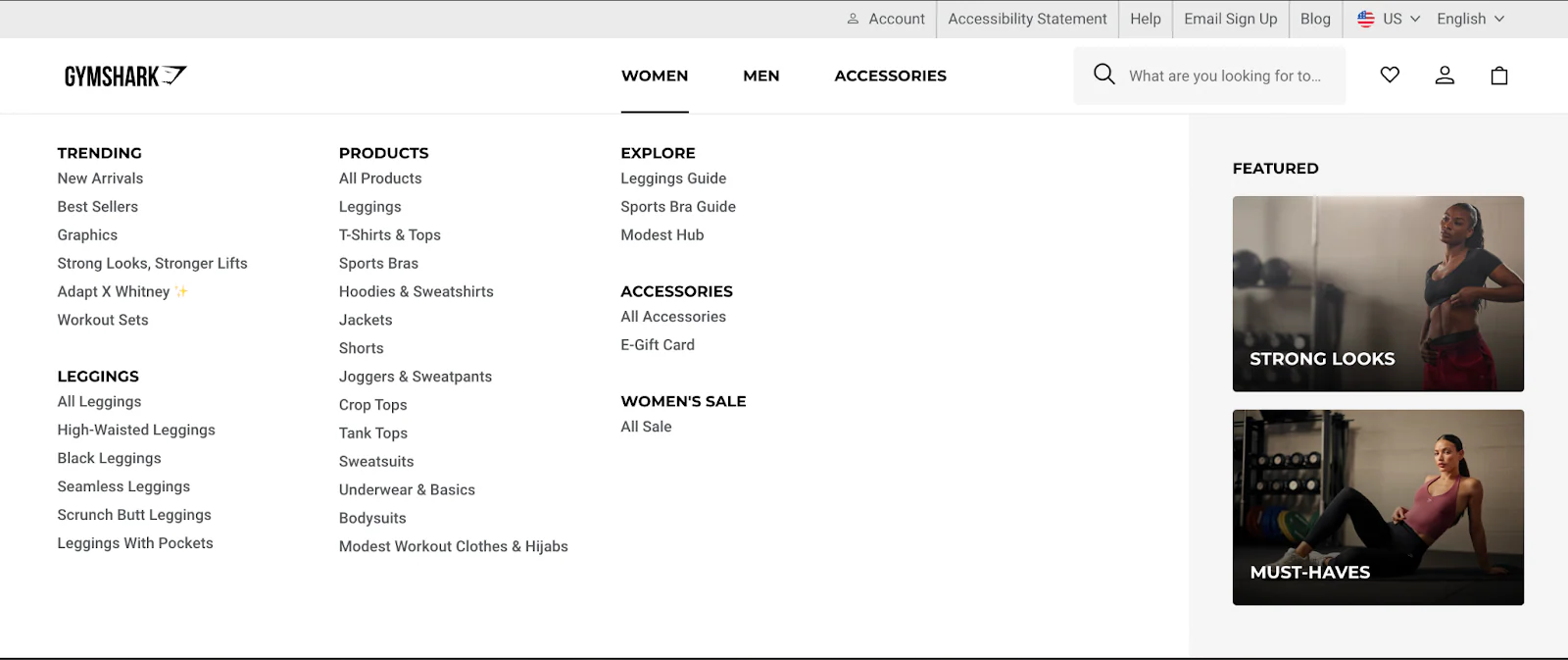
Task: Open the English language dropdown
Action: pyautogui.click(x=1470, y=19)
